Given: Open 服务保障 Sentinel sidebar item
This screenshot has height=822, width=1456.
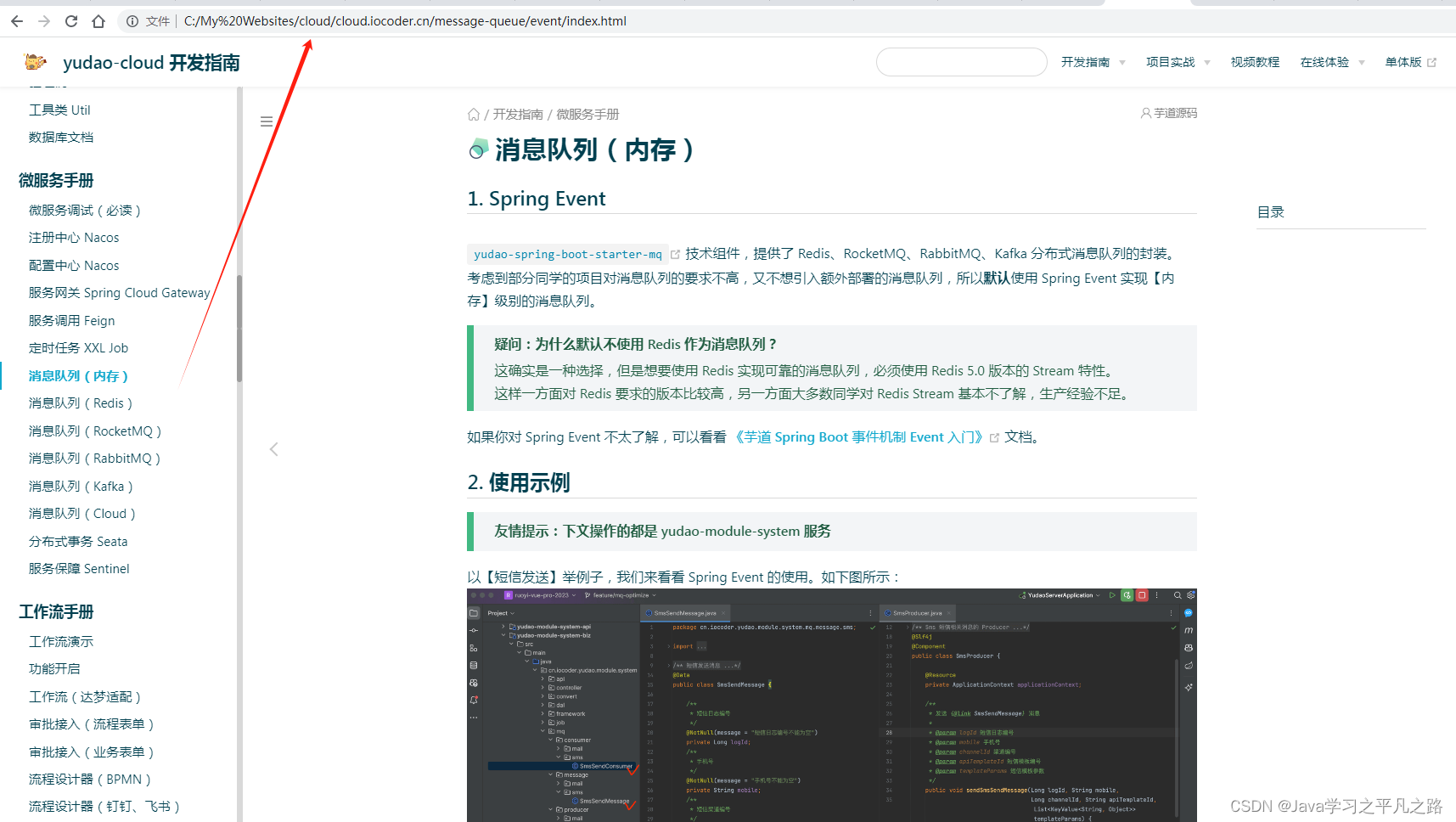Looking at the screenshot, I should (x=79, y=568).
